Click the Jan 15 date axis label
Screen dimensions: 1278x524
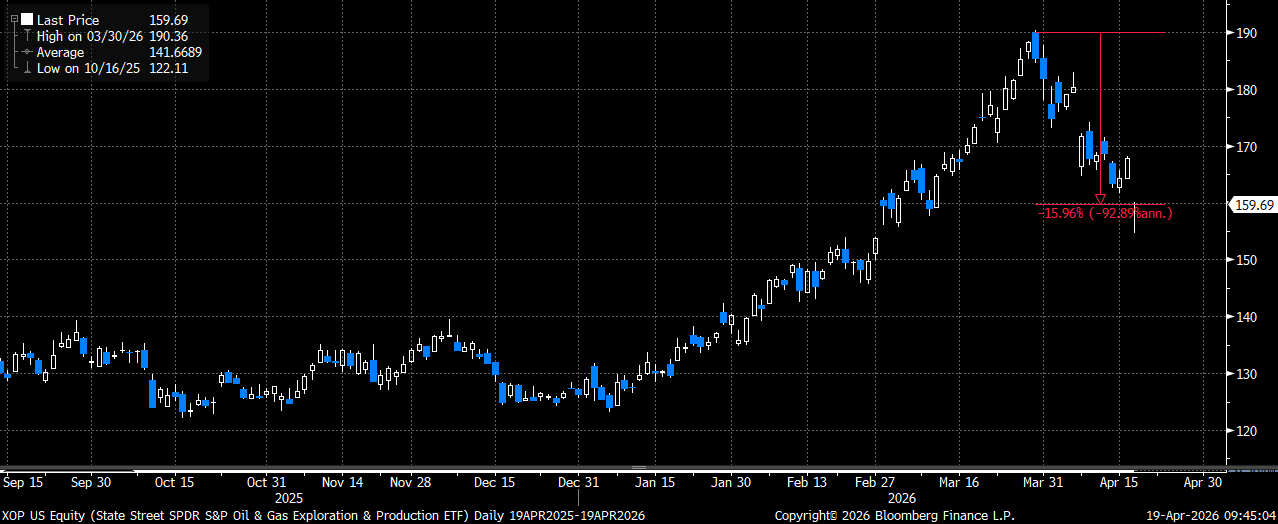point(655,481)
